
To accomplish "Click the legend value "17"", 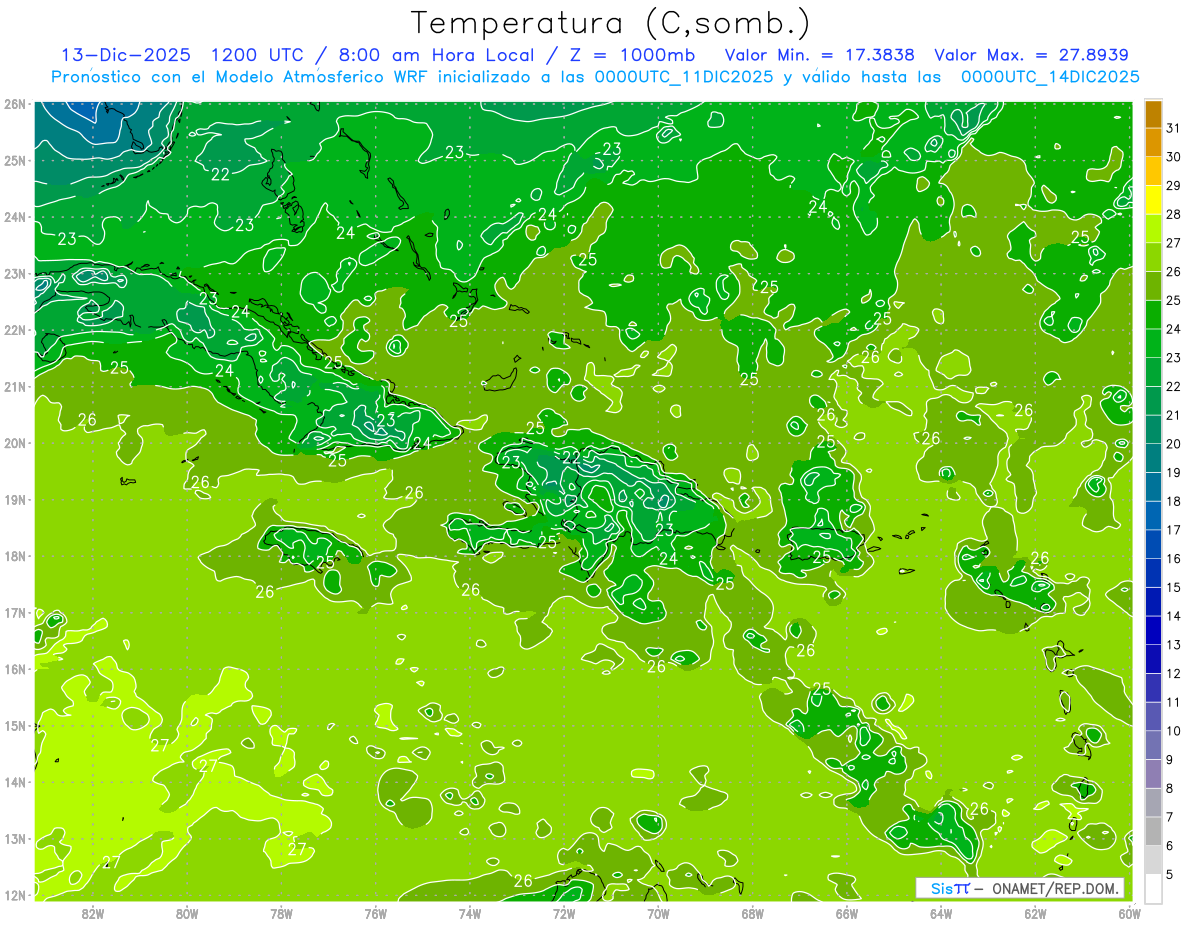I will (1174, 530).
